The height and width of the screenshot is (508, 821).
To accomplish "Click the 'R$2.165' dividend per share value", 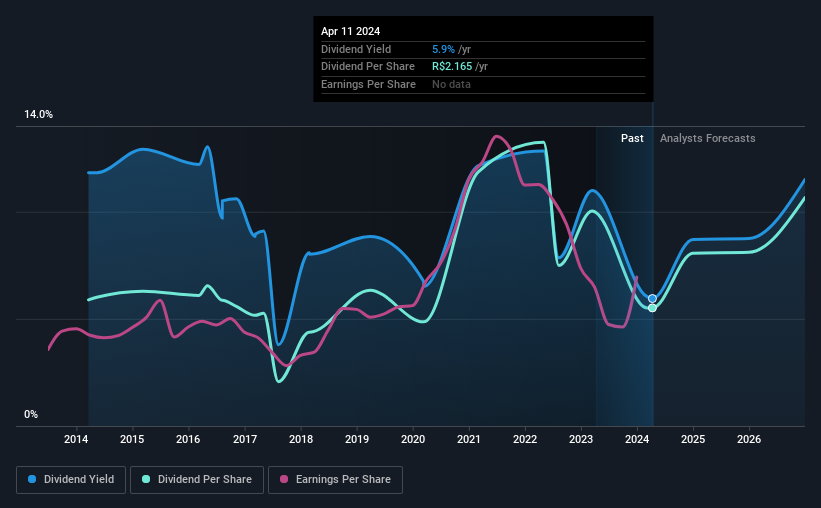I will coord(452,67).
